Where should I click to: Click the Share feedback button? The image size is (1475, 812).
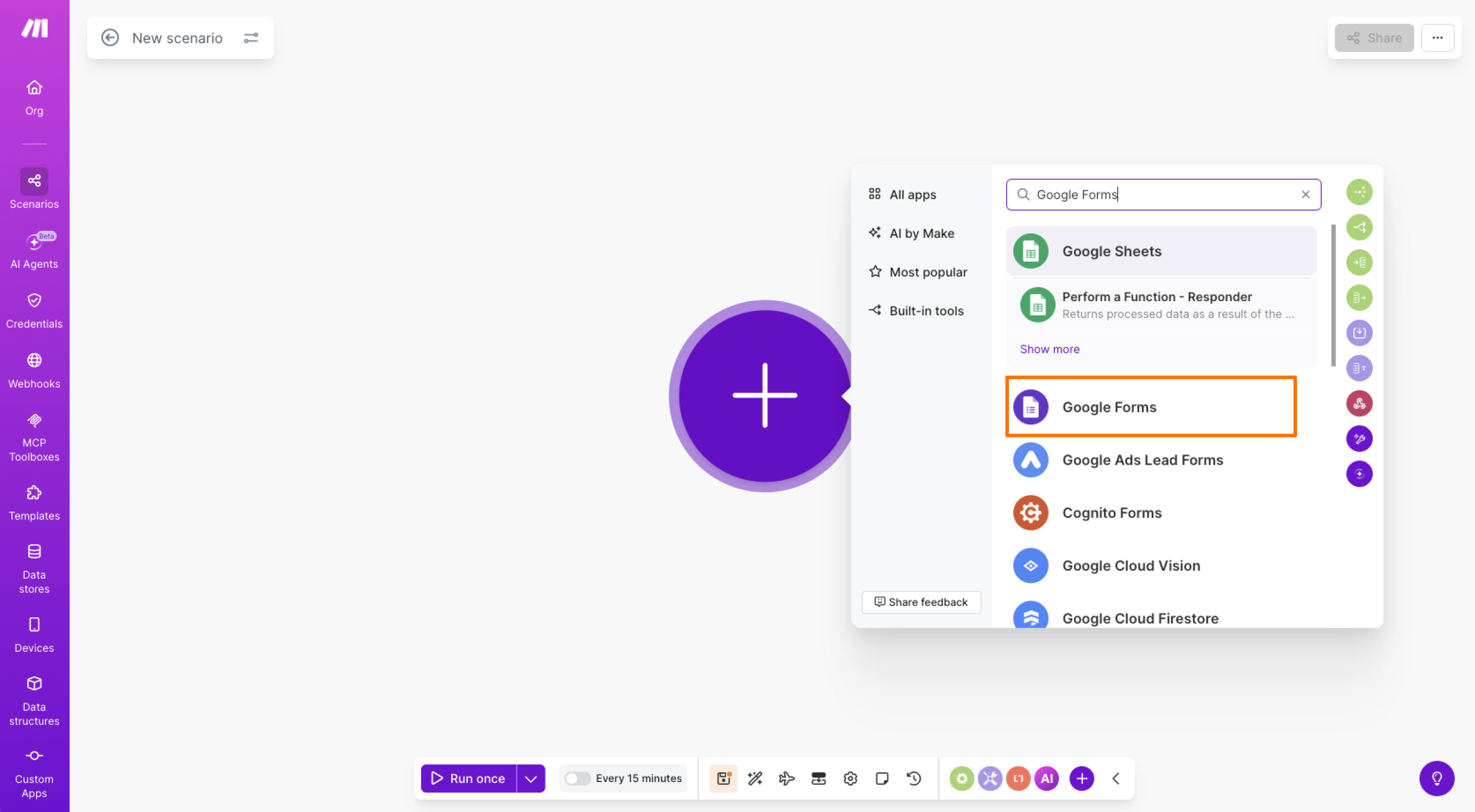coord(921,602)
